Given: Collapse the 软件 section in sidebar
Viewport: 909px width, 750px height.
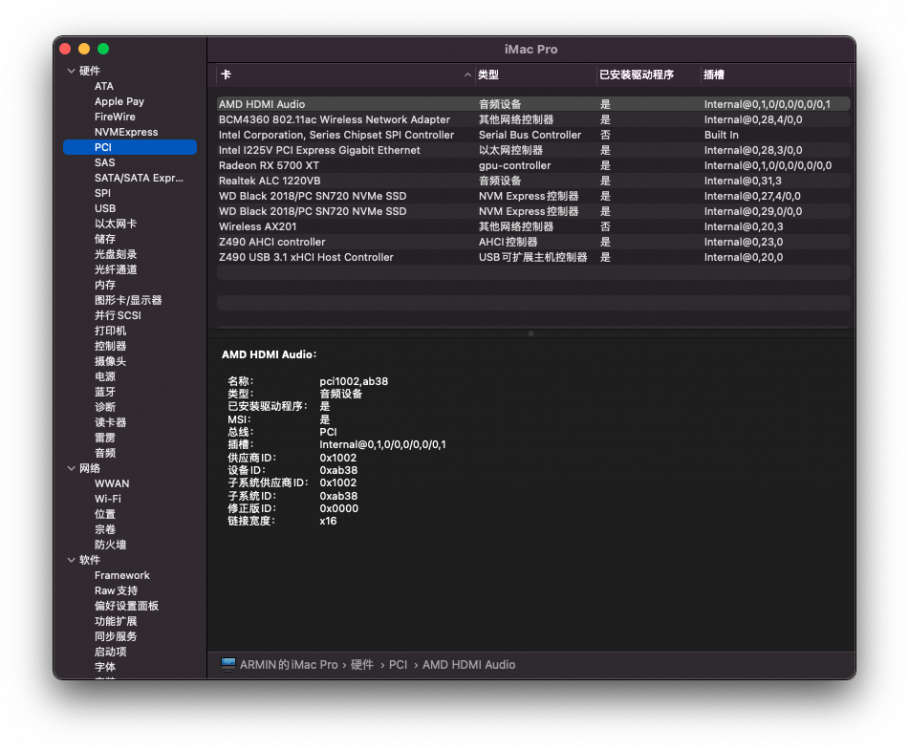Looking at the screenshot, I should pos(71,560).
